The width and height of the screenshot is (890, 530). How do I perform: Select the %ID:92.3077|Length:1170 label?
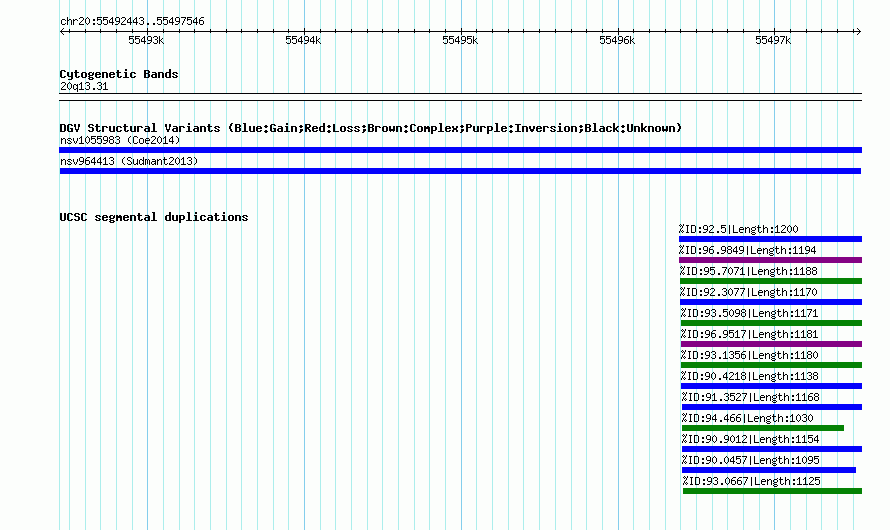[749, 292]
